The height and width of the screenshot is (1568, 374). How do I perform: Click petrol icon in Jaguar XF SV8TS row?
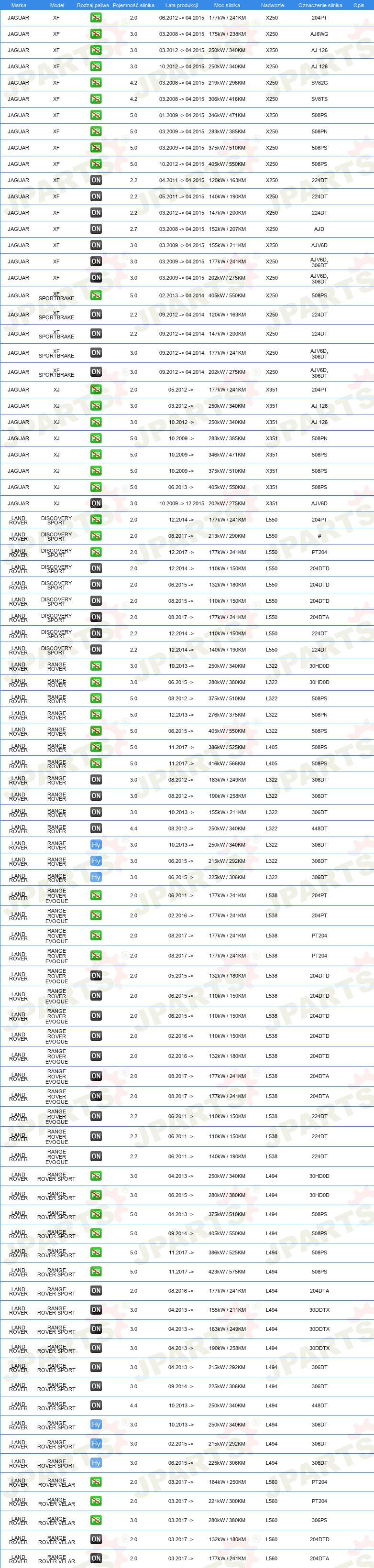tap(96, 98)
